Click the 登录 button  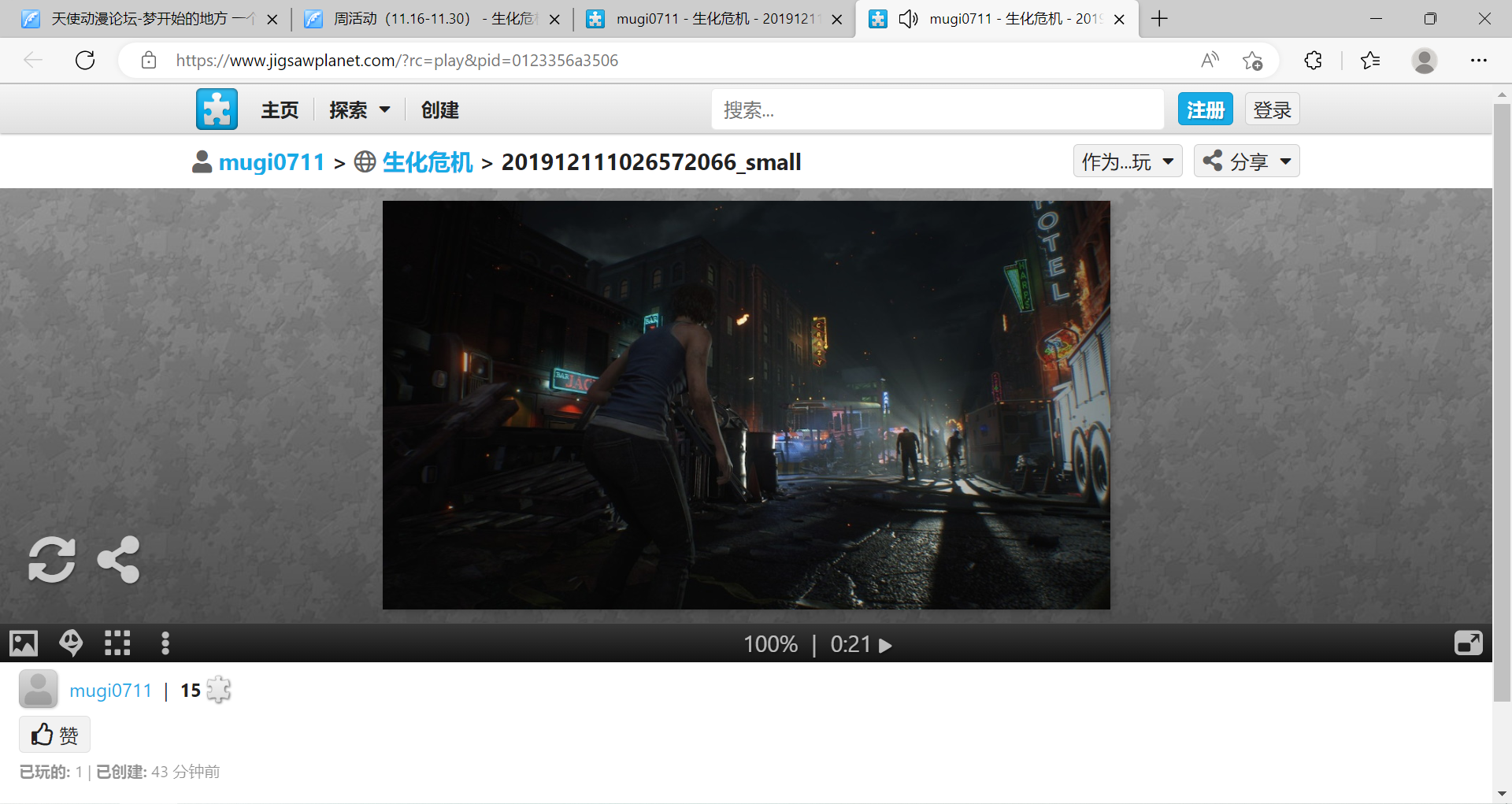pos(1272,109)
